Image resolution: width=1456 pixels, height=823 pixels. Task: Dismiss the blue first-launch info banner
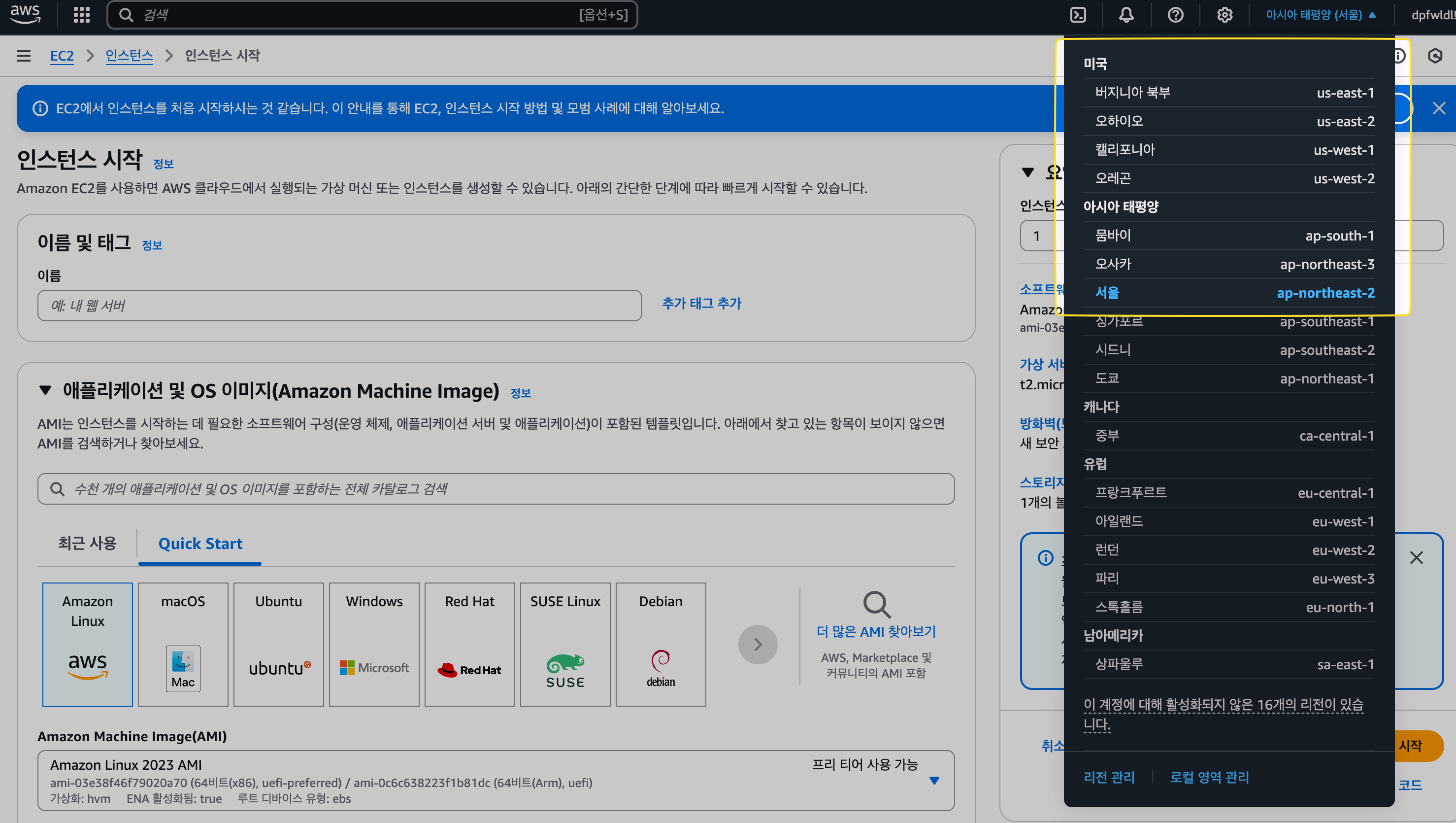(x=1438, y=108)
